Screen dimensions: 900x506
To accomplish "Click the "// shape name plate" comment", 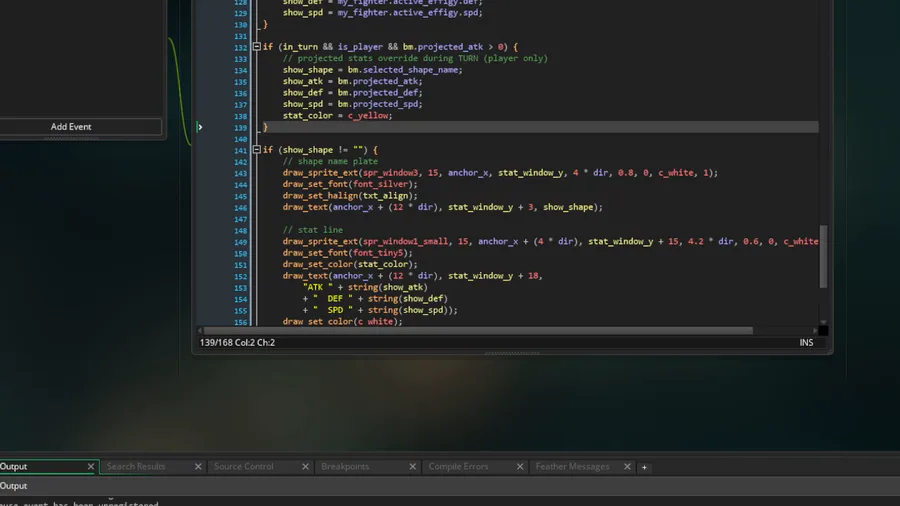I will click(x=330, y=161).
